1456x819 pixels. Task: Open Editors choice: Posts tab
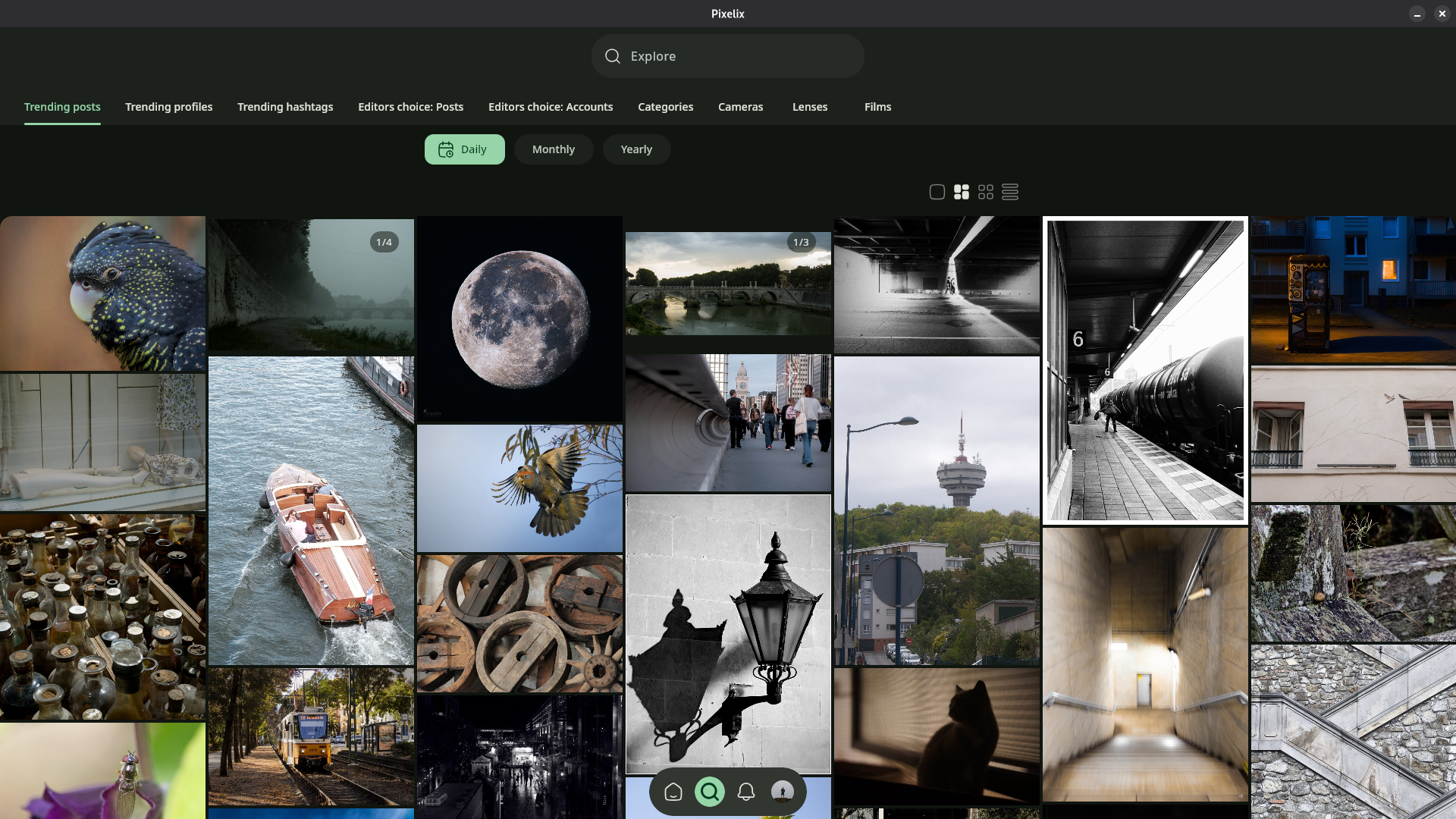411,107
